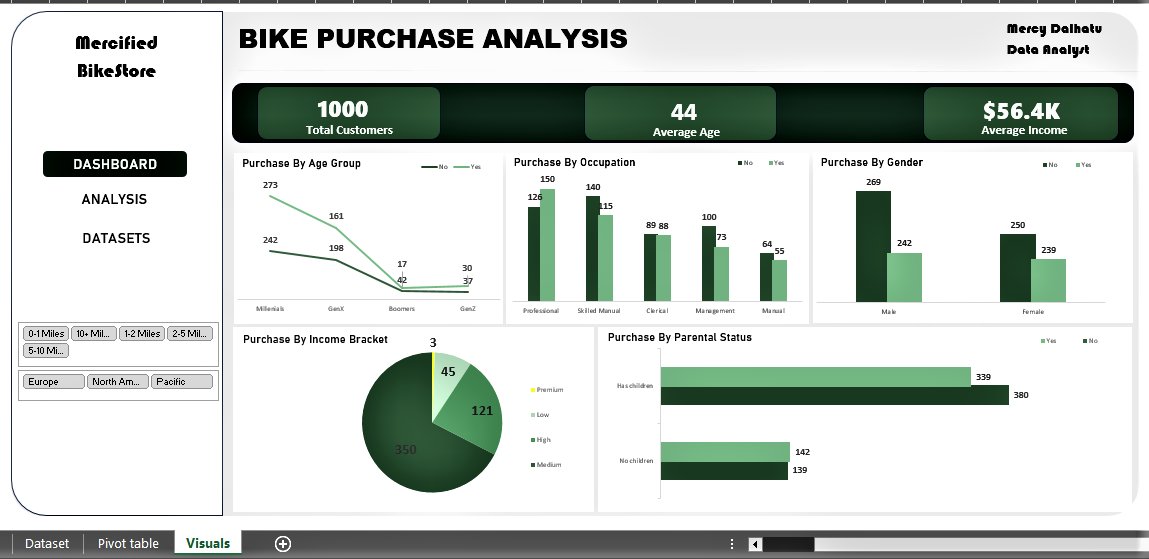The height and width of the screenshot is (559, 1149).
Task: Select the Mercy Dalhatu author text
Action: pos(1054,29)
